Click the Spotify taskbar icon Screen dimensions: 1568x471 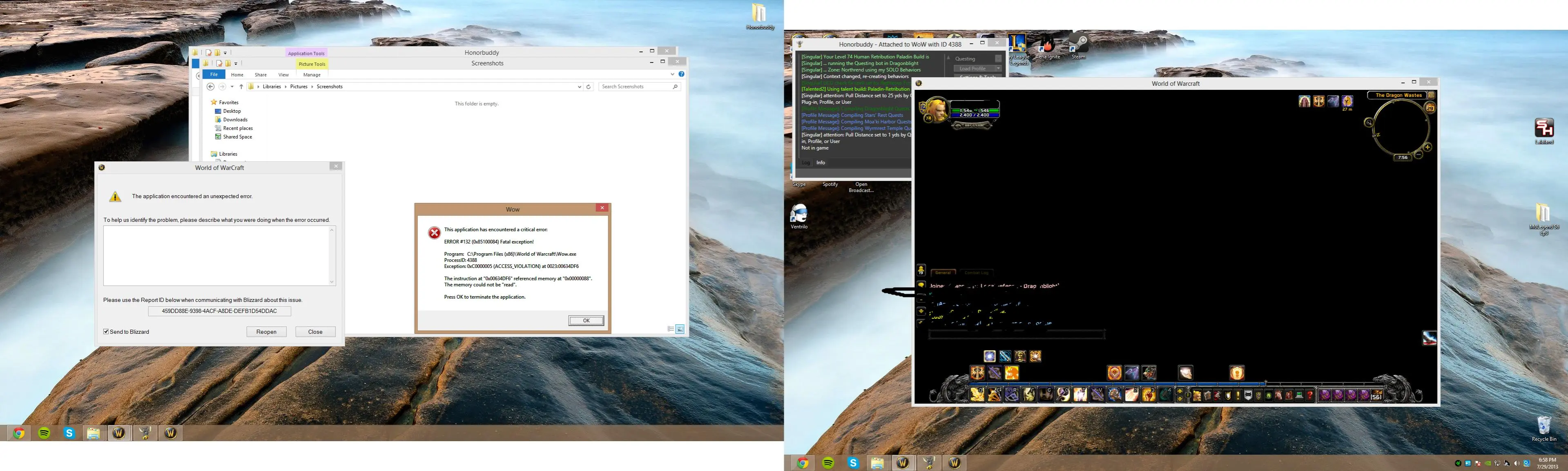tap(44, 433)
